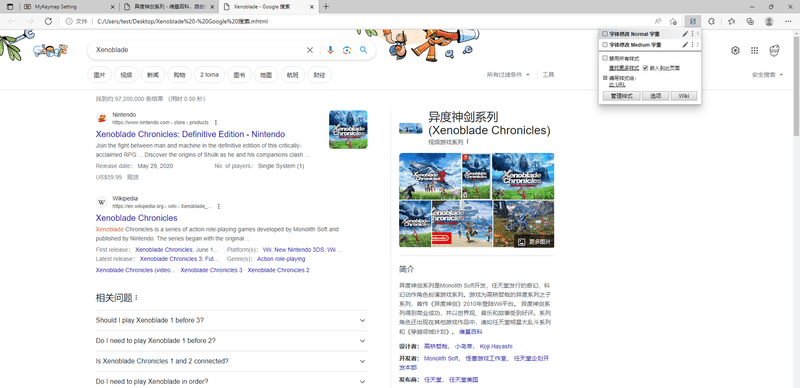
Task: Click the read aloud icon in address bar
Action: pos(658,21)
